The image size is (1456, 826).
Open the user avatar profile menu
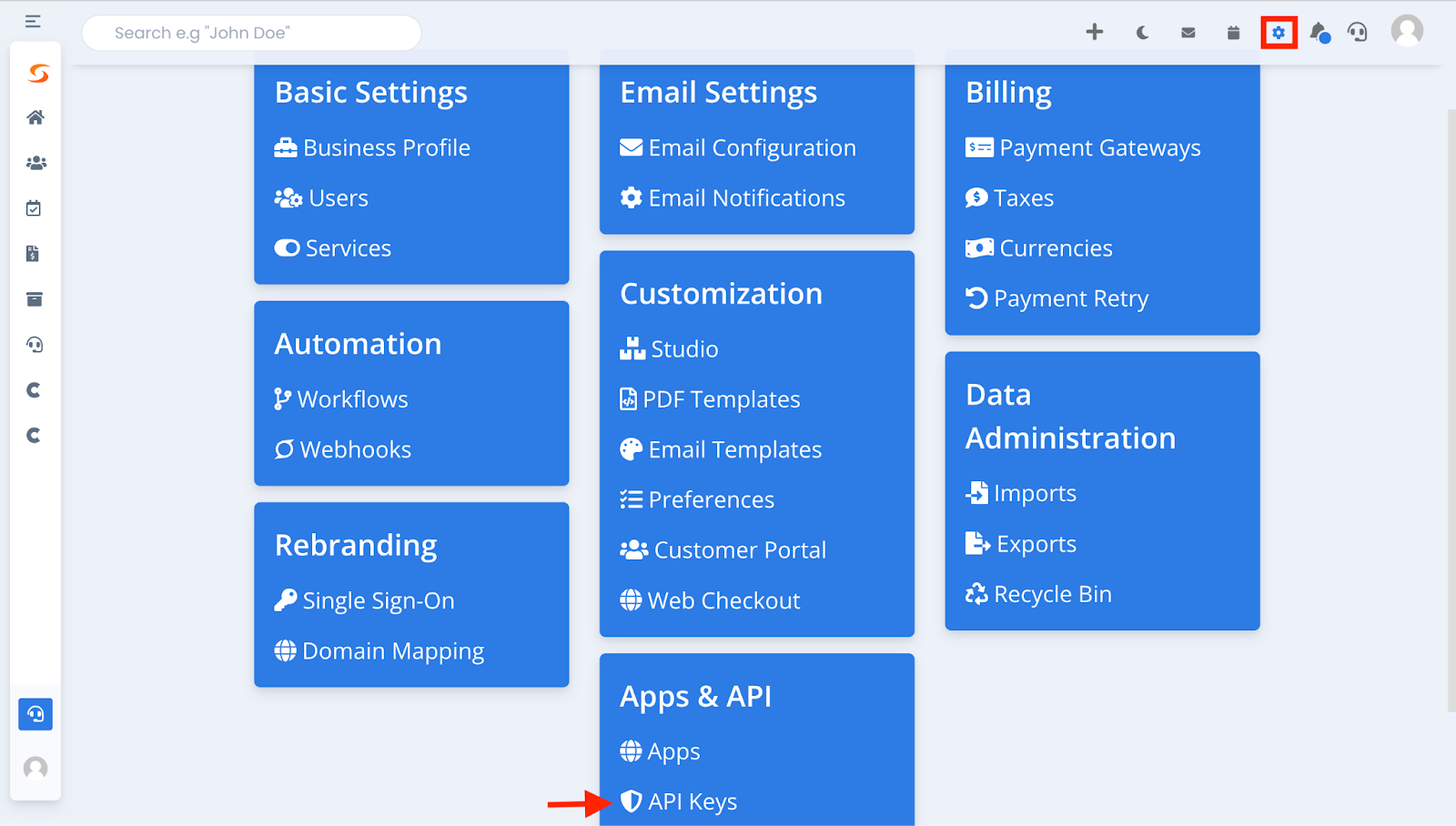1407,31
